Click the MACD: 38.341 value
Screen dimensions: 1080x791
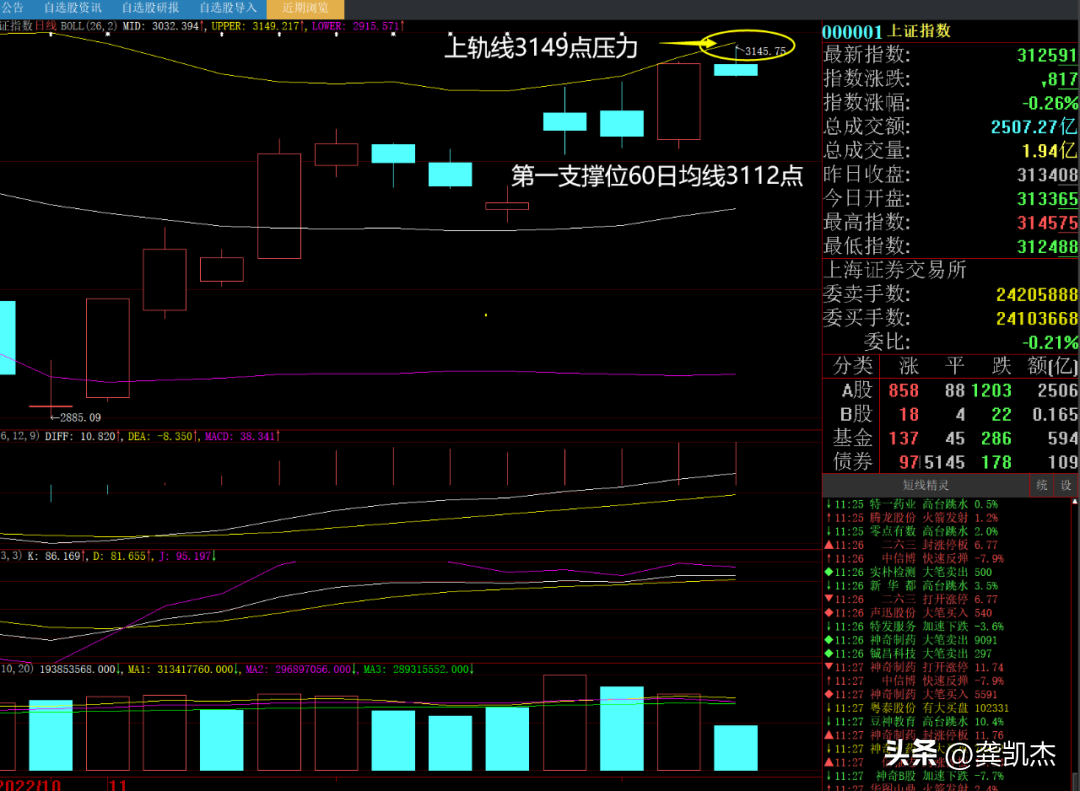click(242, 437)
